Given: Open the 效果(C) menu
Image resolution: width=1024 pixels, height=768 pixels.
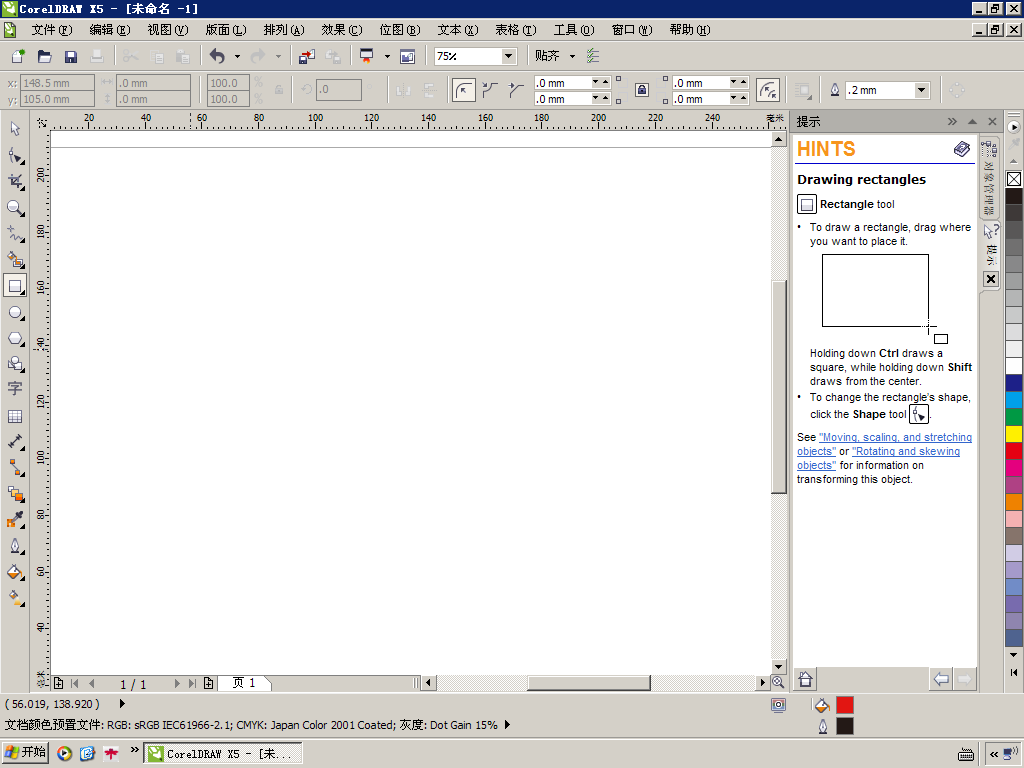Looking at the screenshot, I should click(342, 30).
